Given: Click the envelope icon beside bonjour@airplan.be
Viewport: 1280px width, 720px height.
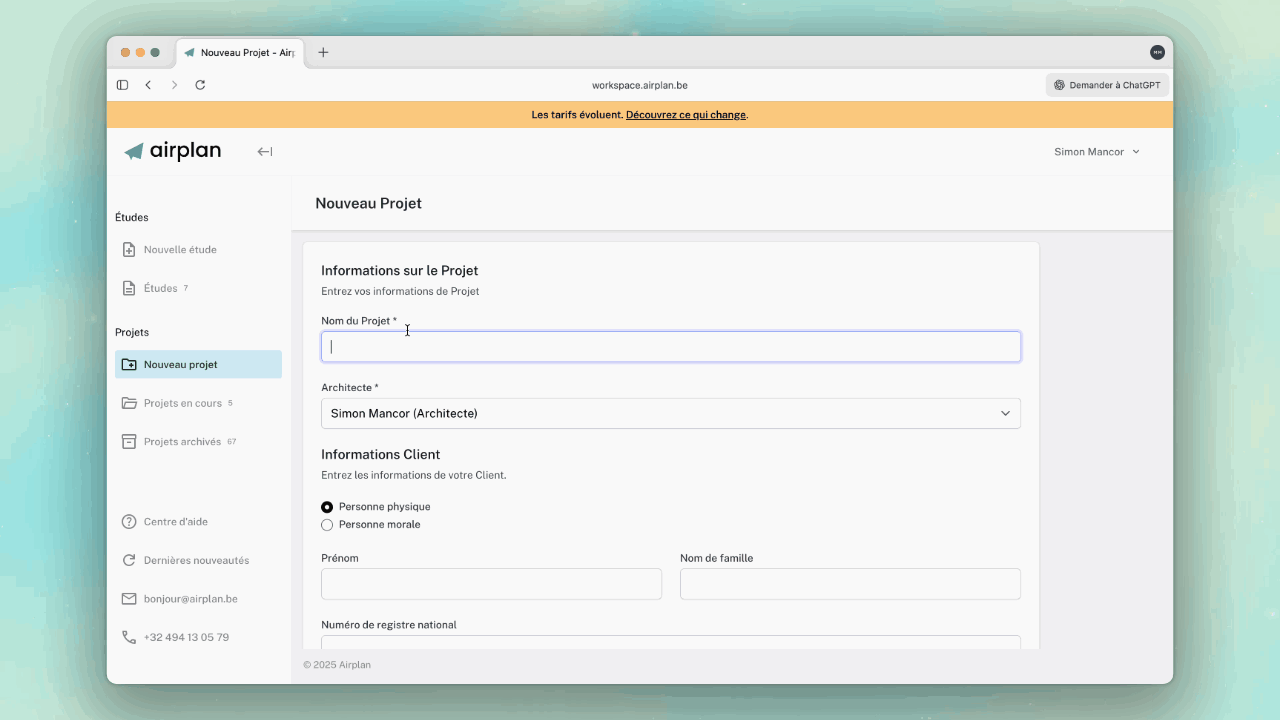Looking at the screenshot, I should tap(129, 599).
